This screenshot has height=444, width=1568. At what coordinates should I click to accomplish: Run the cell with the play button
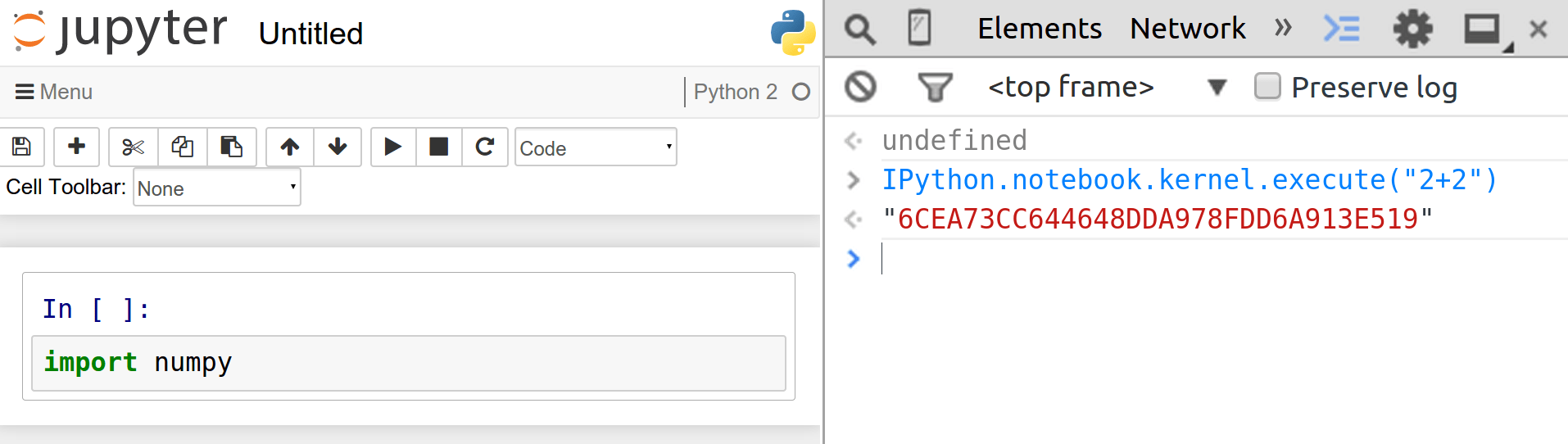pos(393,147)
